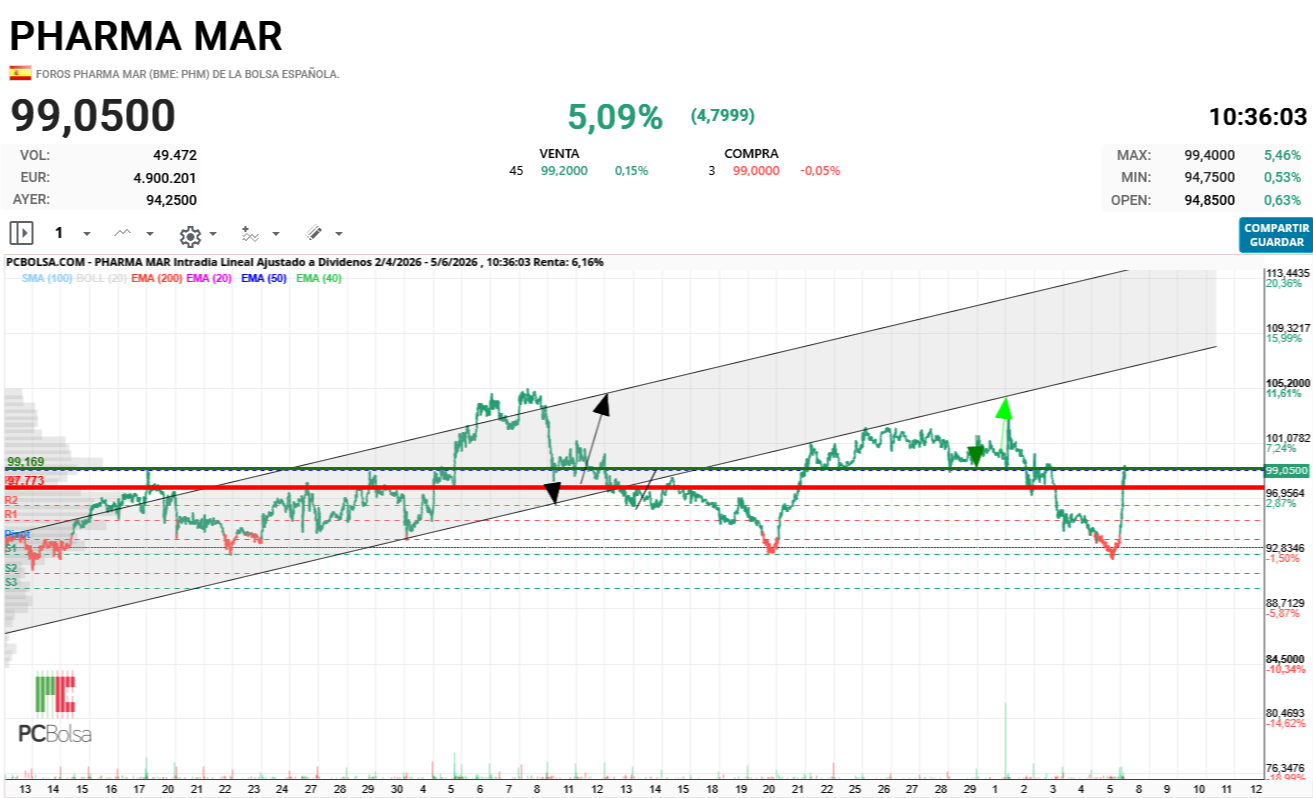Click the COMPRA price 99,0000

tap(756, 171)
